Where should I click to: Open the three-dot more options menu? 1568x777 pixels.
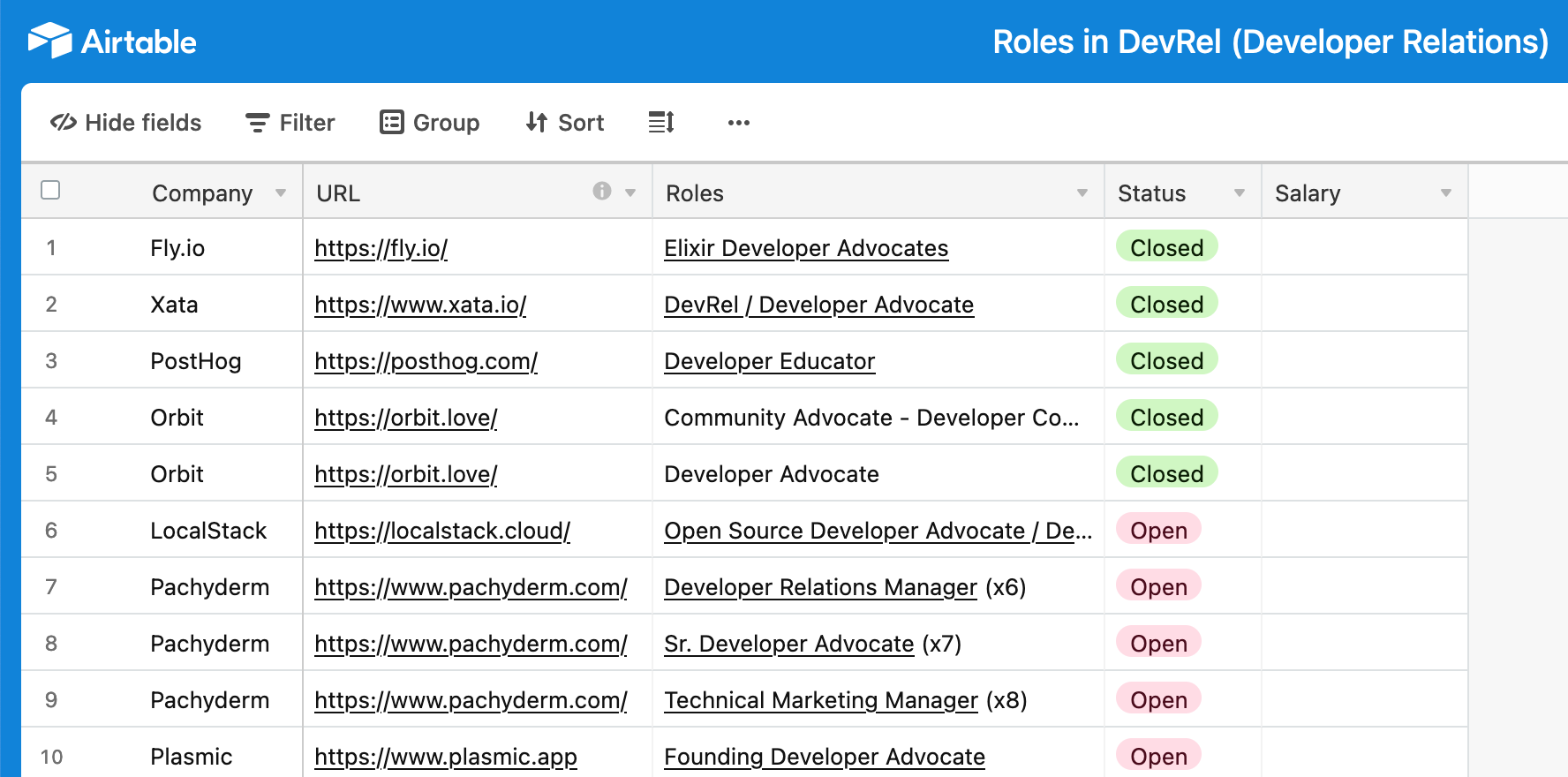[x=739, y=123]
